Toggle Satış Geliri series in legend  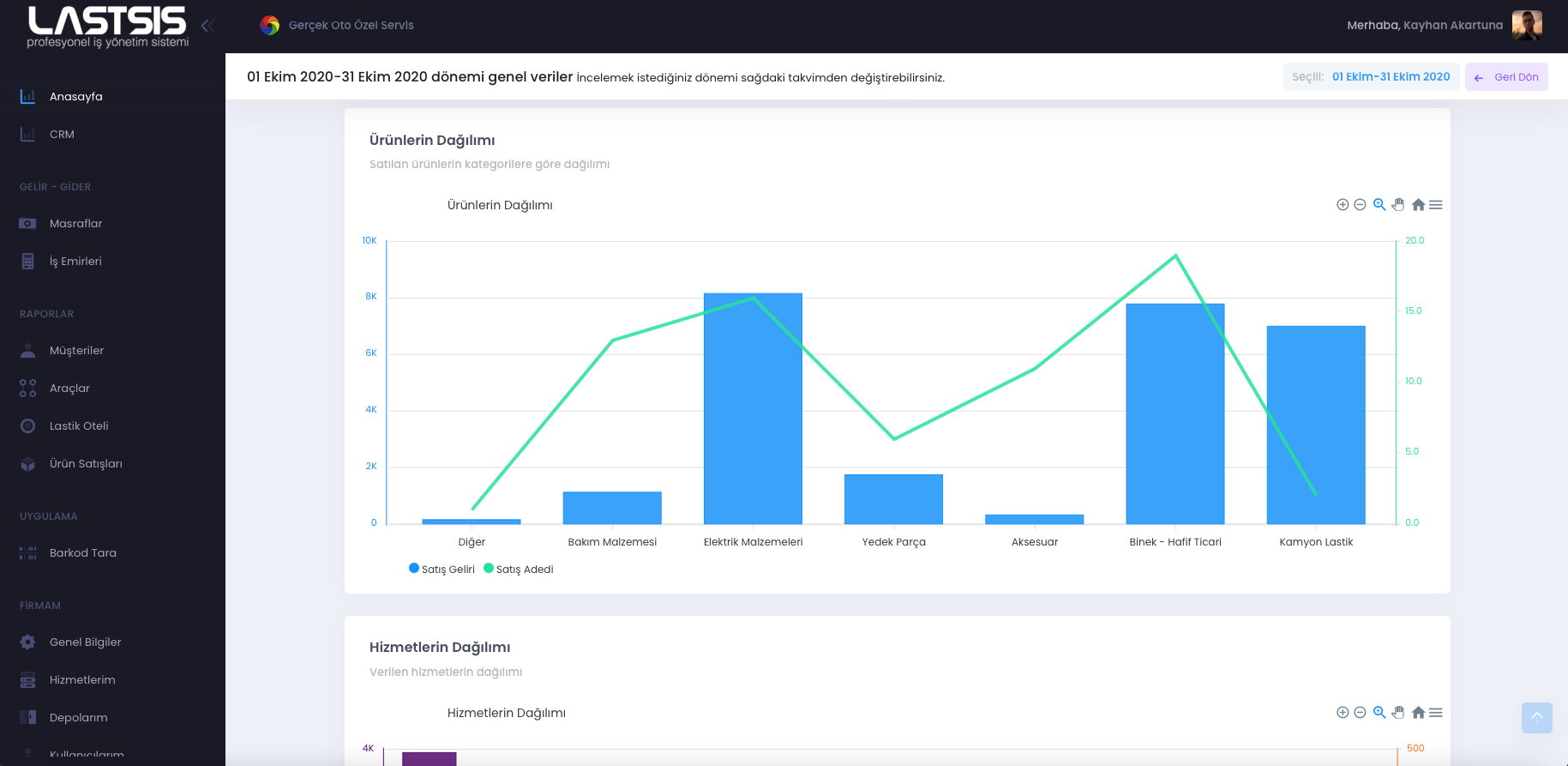pos(442,569)
